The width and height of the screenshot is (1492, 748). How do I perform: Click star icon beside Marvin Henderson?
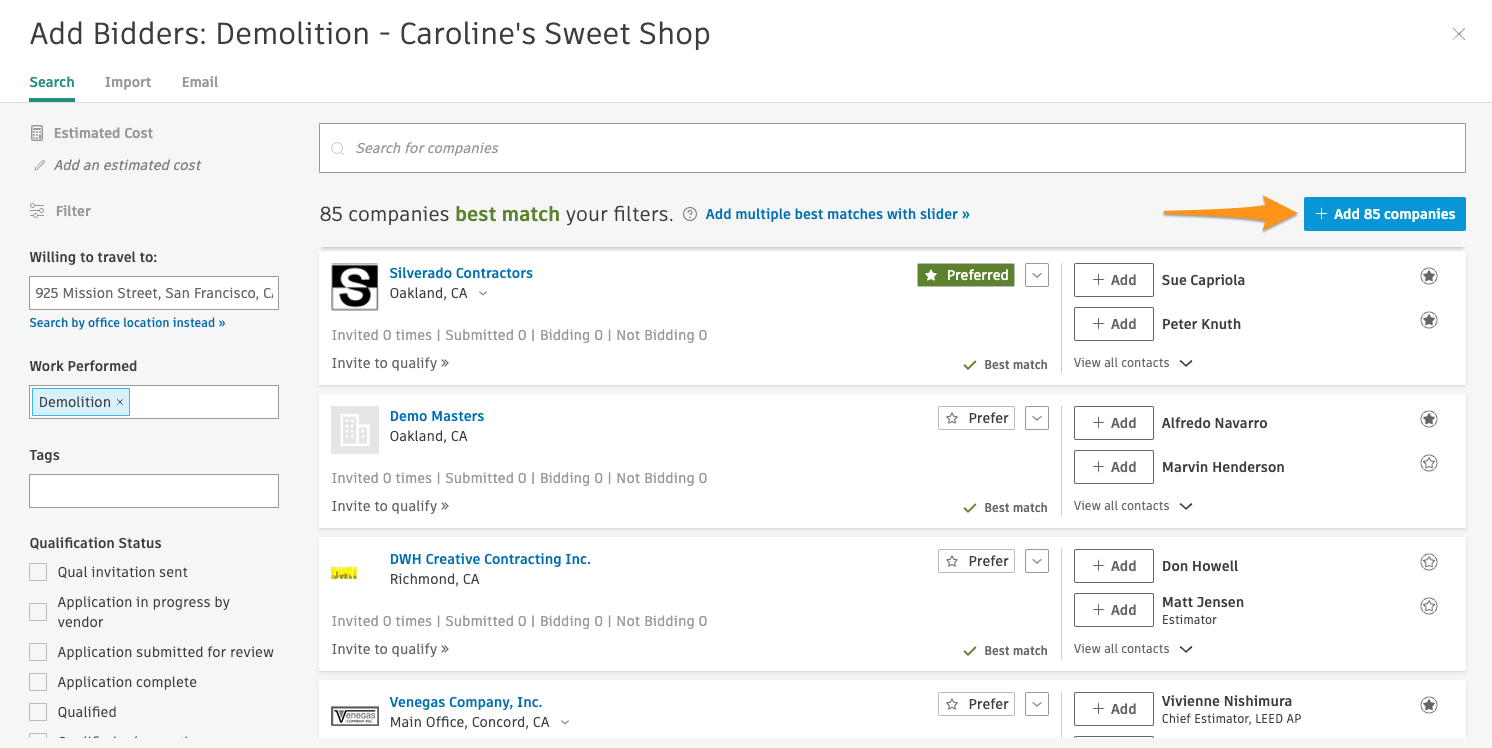coord(1429,463)
